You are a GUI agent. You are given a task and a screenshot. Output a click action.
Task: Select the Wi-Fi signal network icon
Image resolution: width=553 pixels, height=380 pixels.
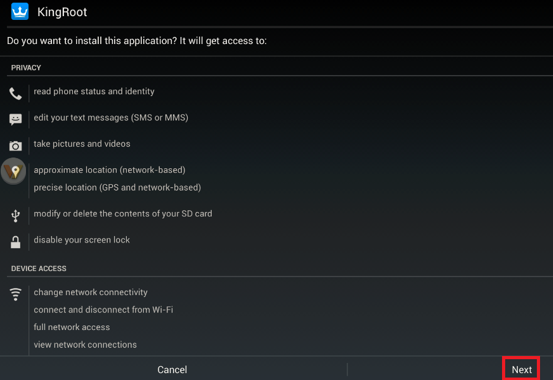tap(15, 294)
